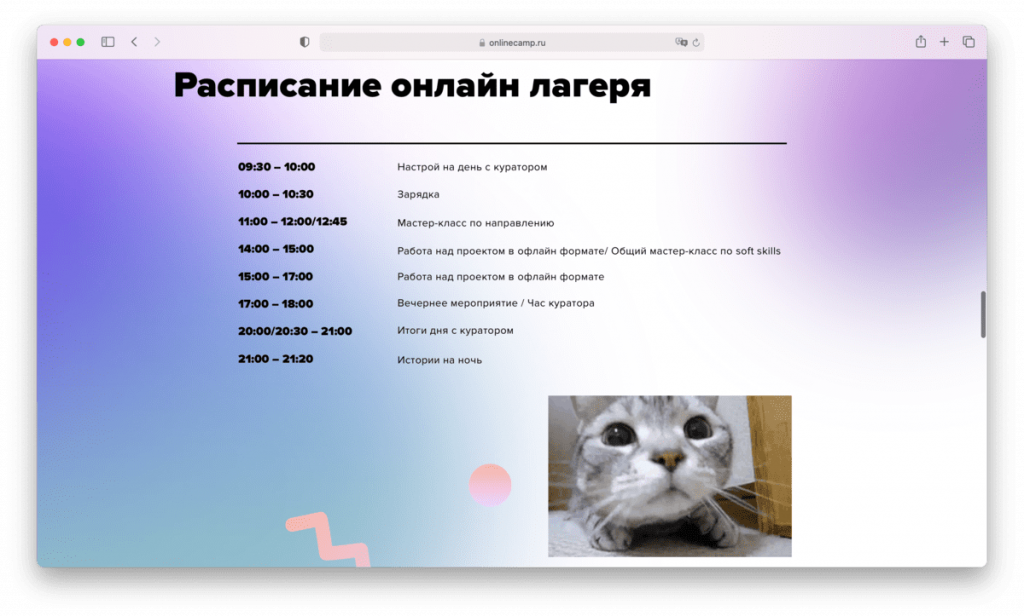Click the time 10:00 – 10:30
Screen dimensions: 1024x616
[x=276, y=194]
